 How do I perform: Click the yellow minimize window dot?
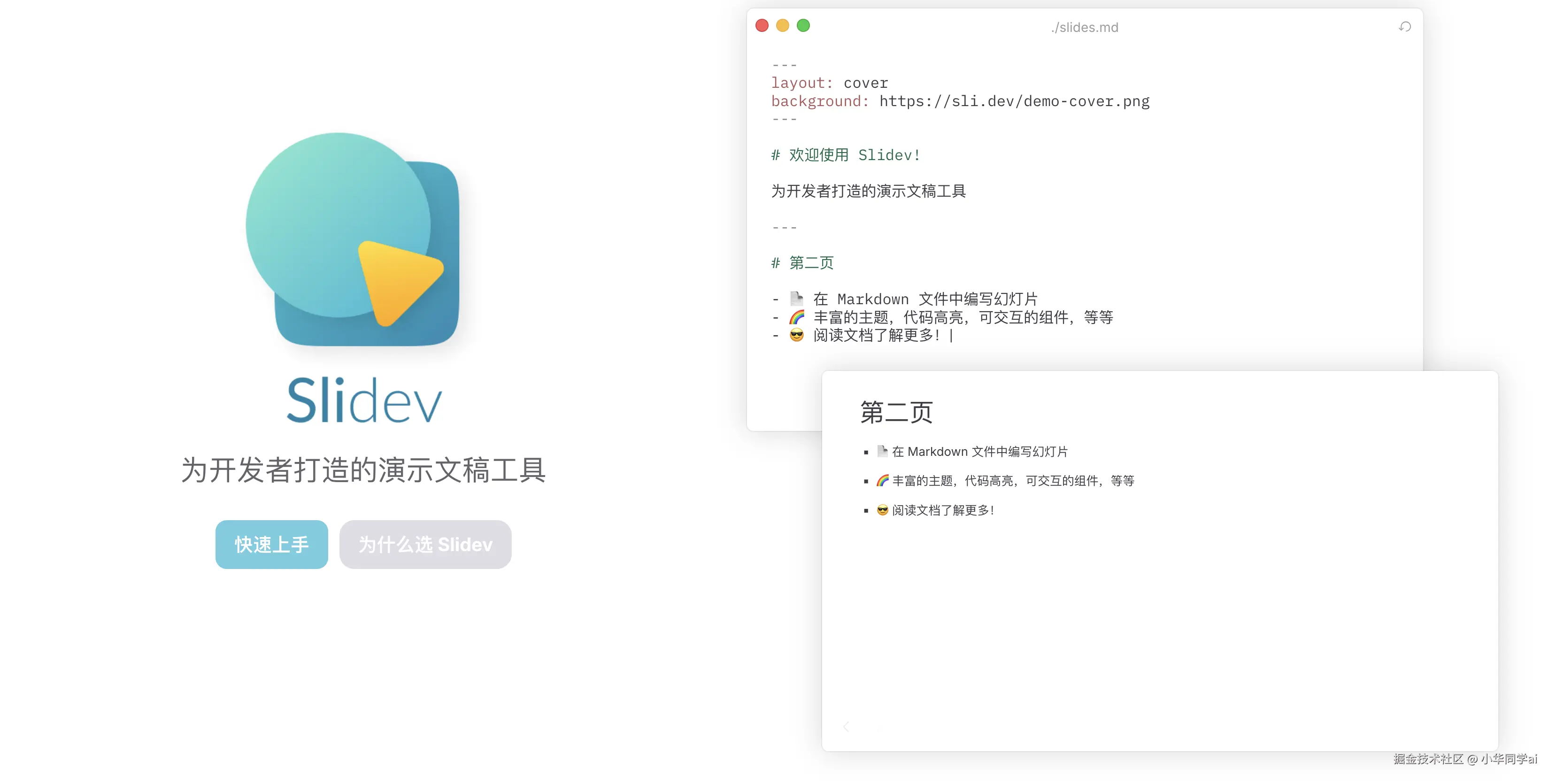pos(782,25)
